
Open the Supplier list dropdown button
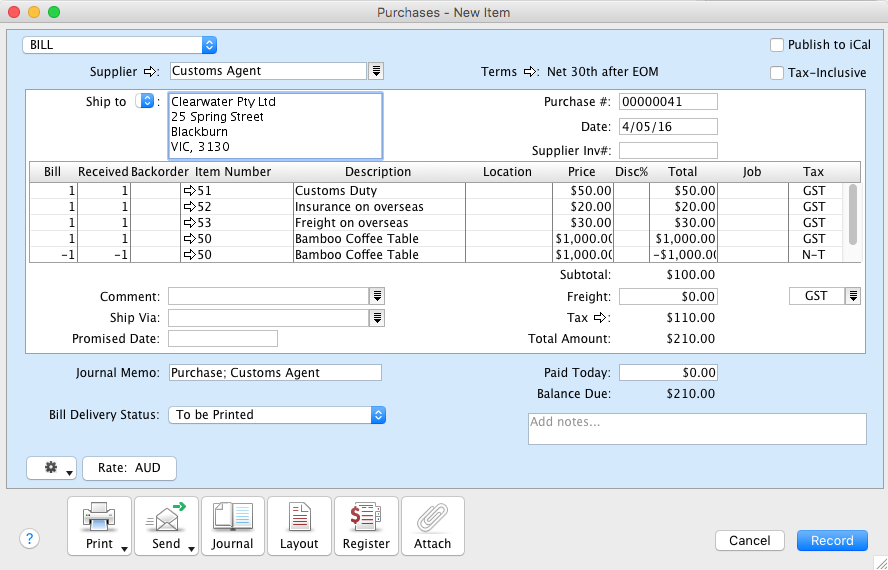tap(376, 71)
